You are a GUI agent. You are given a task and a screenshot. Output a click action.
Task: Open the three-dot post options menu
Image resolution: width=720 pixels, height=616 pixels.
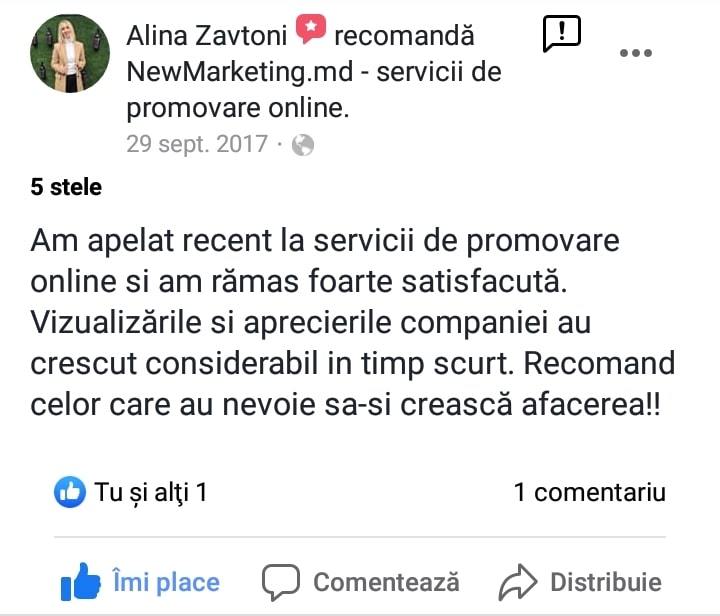(636, 53)
